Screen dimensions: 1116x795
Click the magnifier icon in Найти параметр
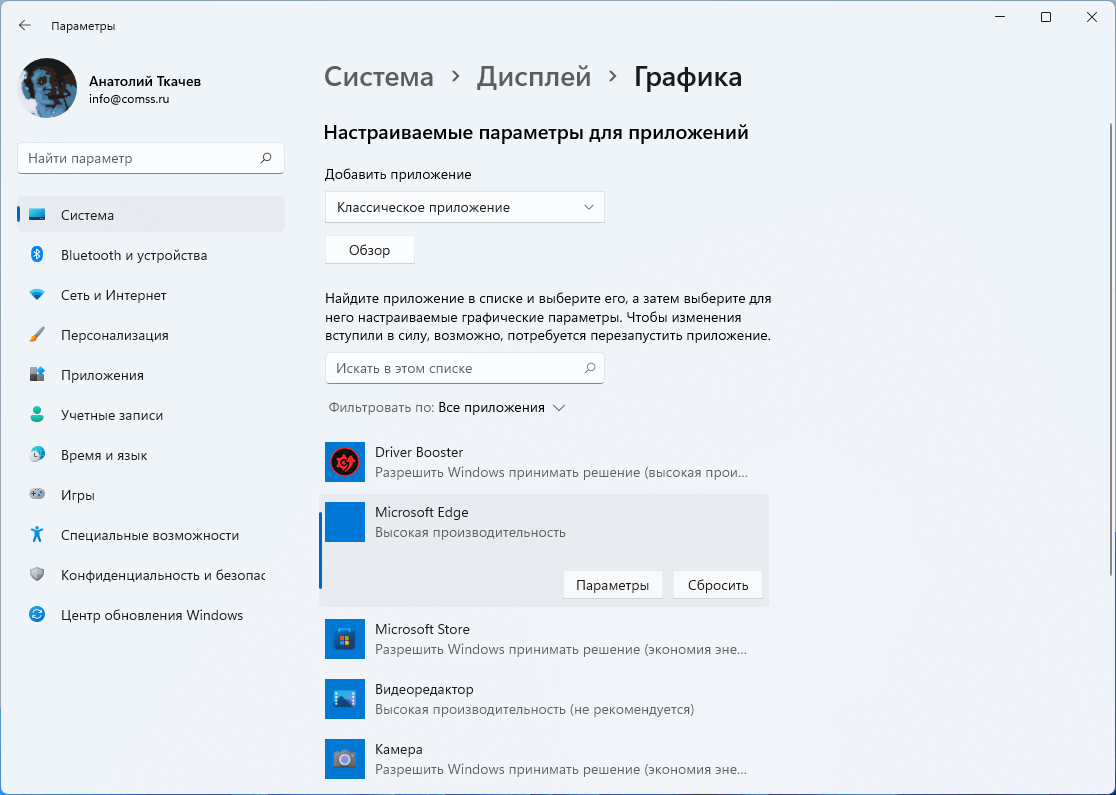[266, 158]
